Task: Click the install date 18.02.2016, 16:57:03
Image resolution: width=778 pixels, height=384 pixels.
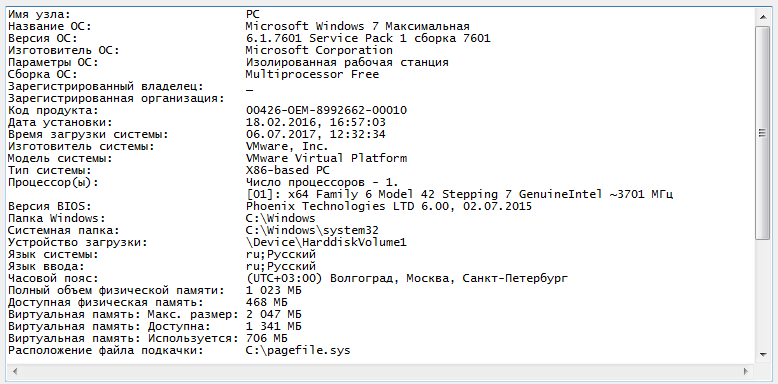Action: tap(316, 122)
